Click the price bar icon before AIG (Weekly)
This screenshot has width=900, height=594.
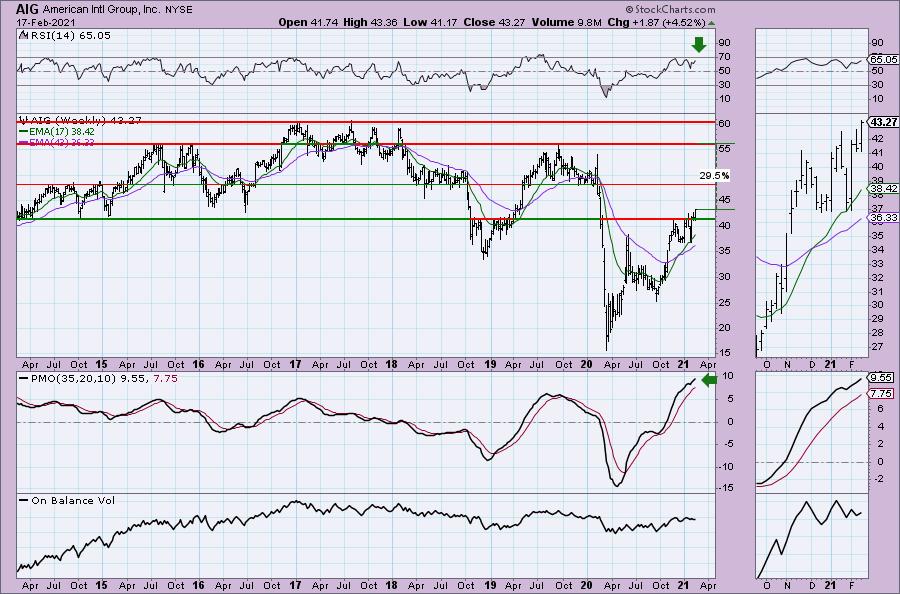pyautogui.click(x=23, y=121)
